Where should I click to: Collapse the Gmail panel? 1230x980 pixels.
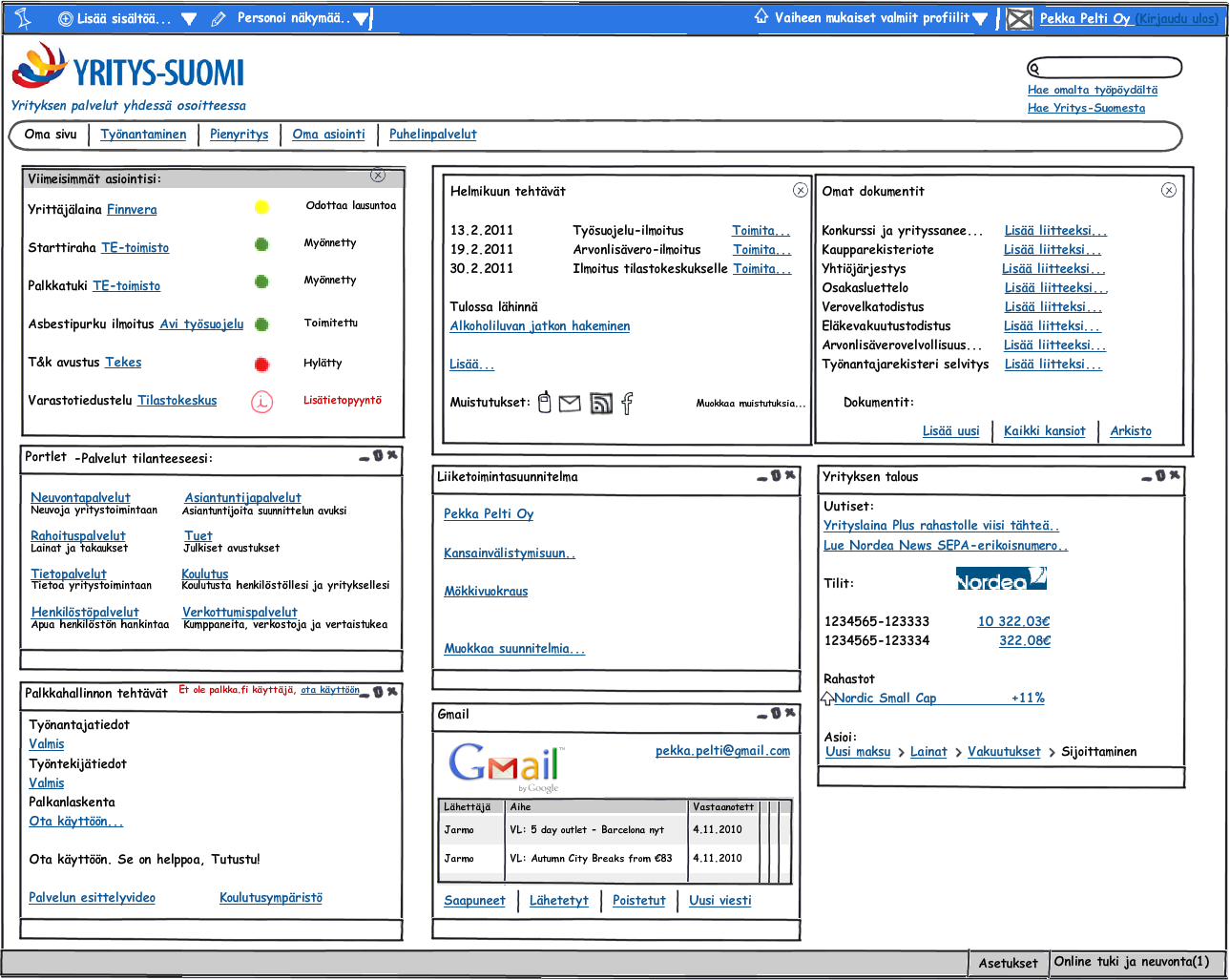coord(762,716)
